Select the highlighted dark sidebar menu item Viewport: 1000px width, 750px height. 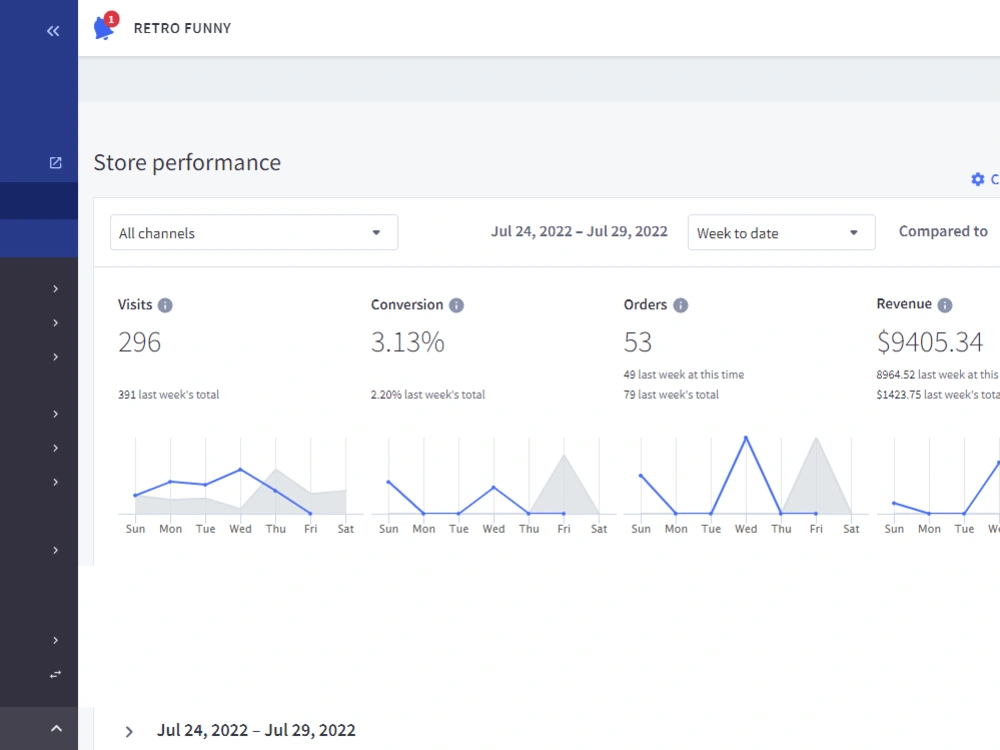pos(39,201)
